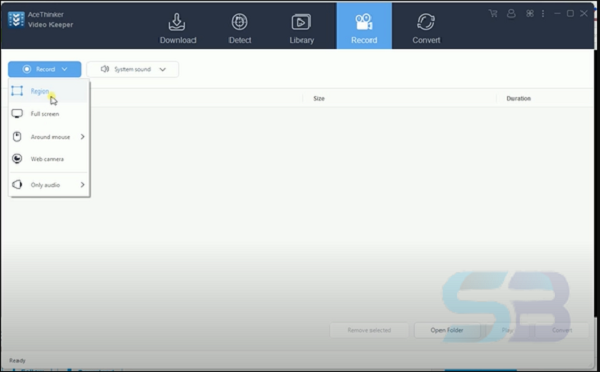Screen dimensions: 600x372
Task: Click the AceThinker Video Keeper logo
Action: click(16, 20)
